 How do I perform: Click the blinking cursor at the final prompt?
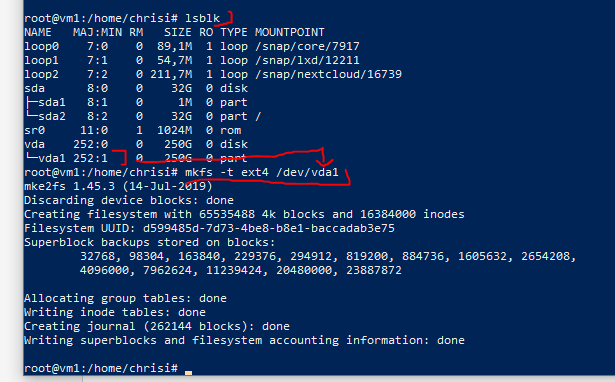pos(188,372)
